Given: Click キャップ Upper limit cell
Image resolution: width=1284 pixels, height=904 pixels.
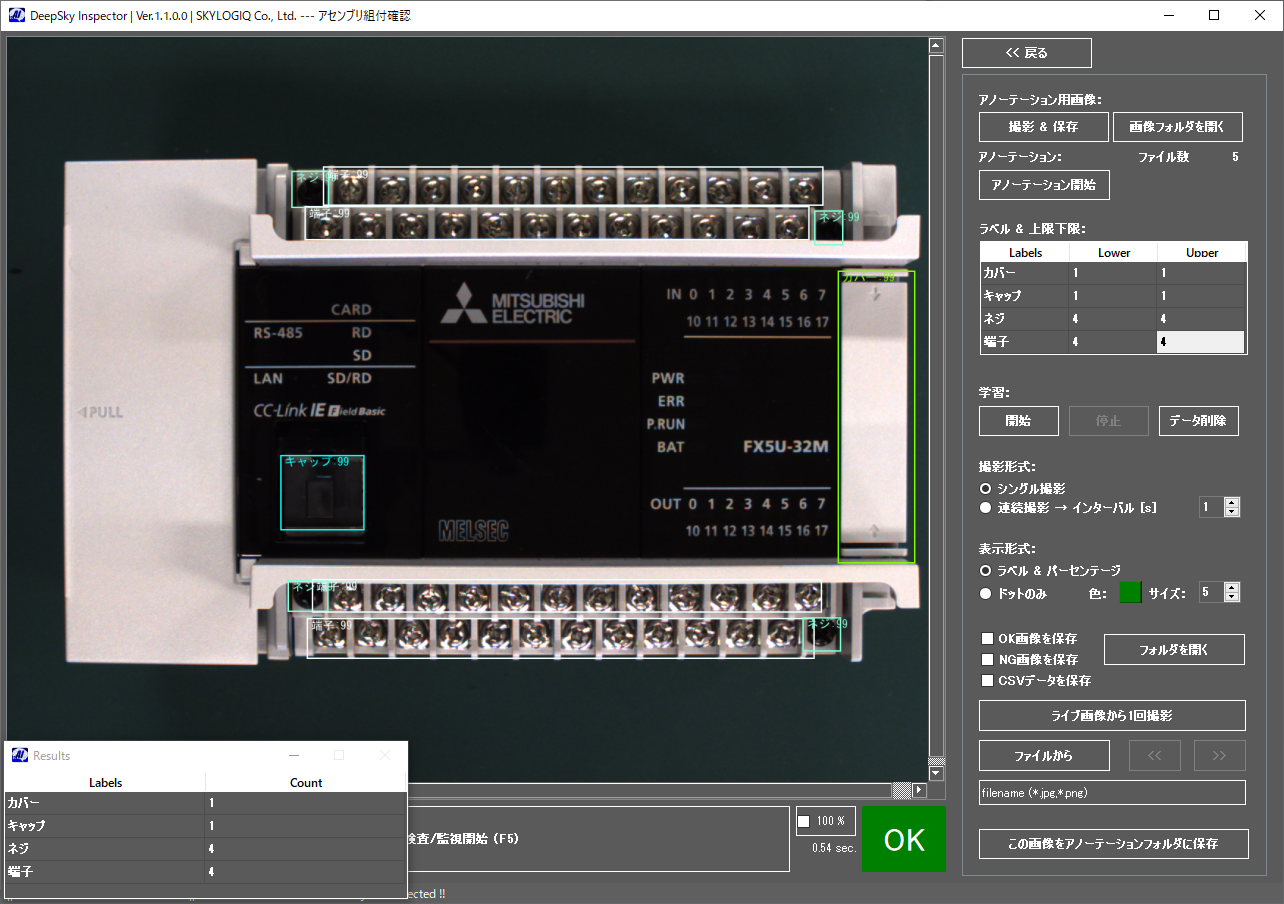Looking at the screenshot, I should (x=1201, y=296).
